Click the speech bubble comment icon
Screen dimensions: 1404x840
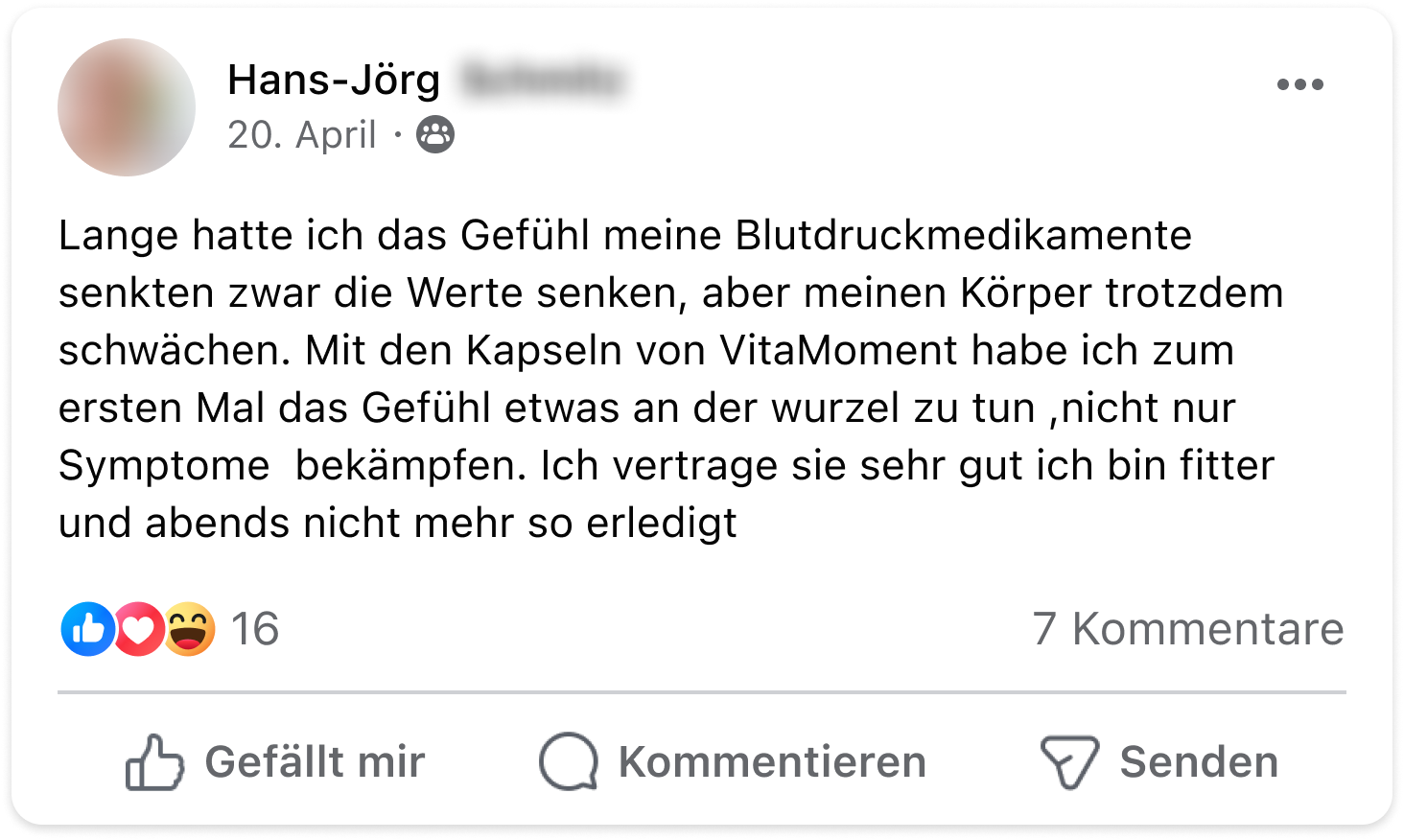(568, 762)
